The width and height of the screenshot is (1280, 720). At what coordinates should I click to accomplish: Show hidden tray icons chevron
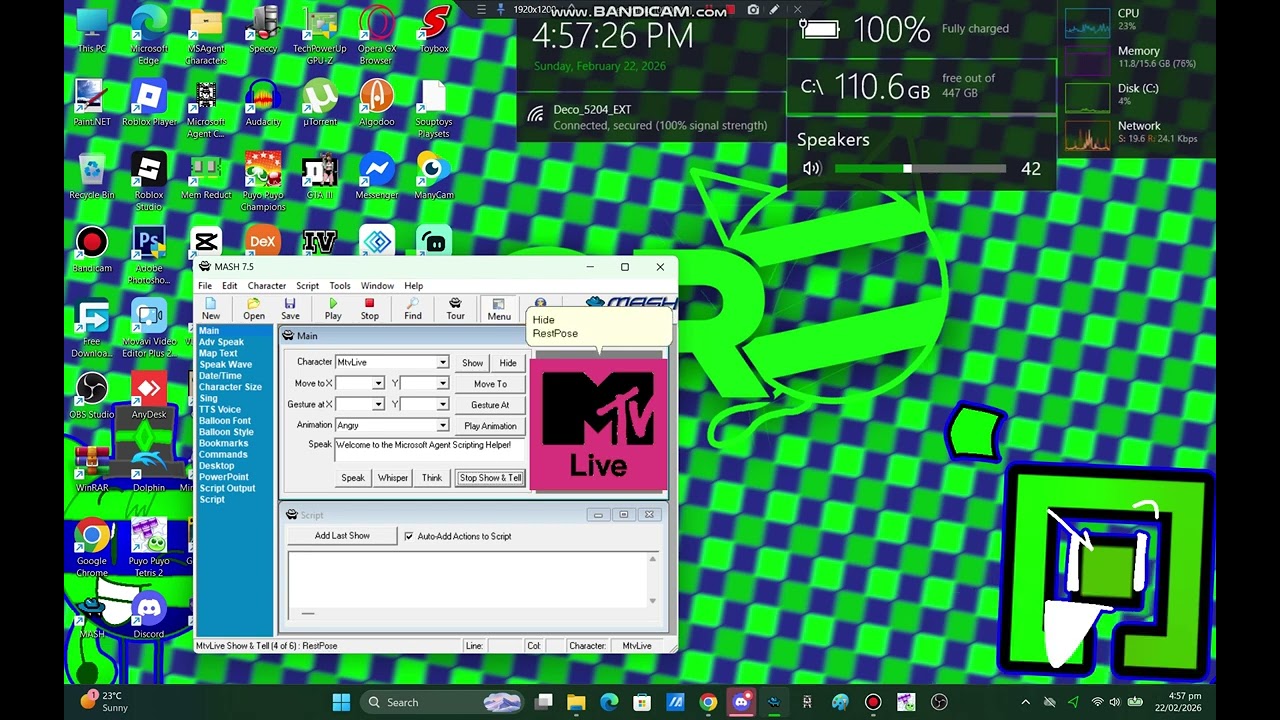point(1025,702)
